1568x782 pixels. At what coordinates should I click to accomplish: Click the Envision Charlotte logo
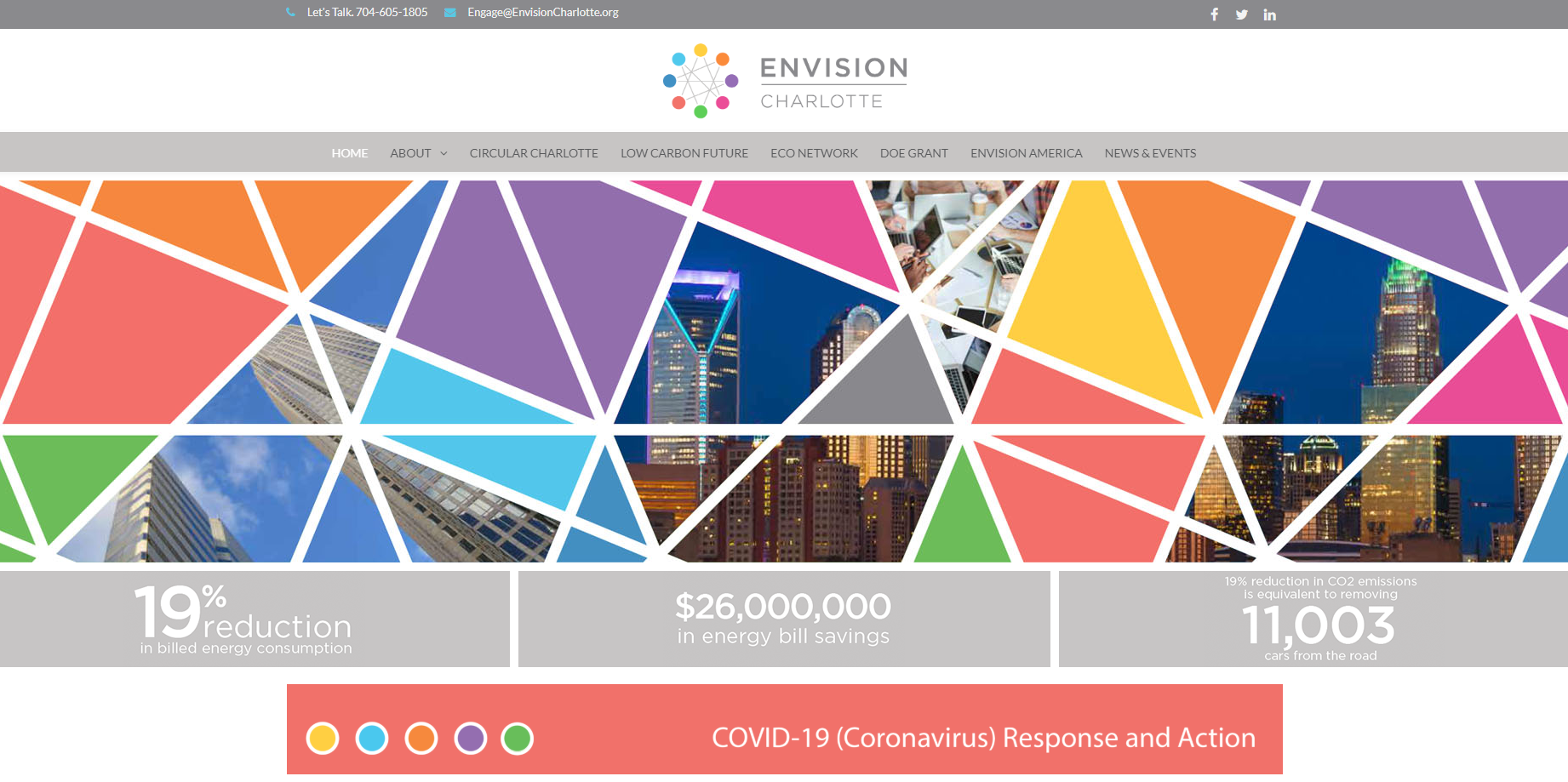[784, 81]
